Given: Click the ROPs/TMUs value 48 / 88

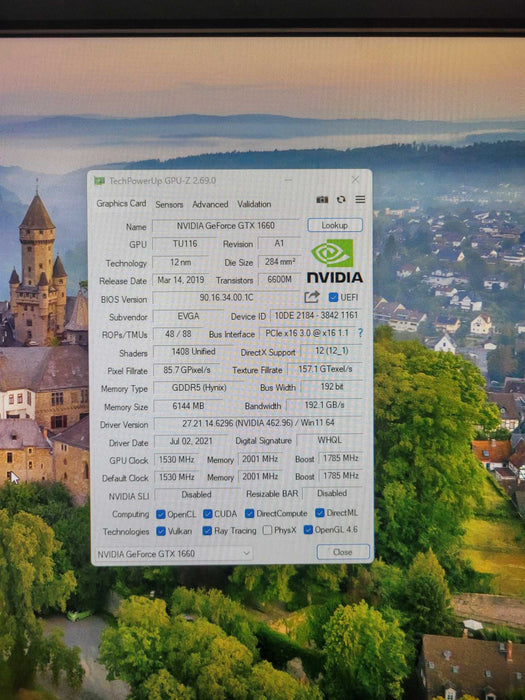Looking at the screenshot, I should coord(178,334).
